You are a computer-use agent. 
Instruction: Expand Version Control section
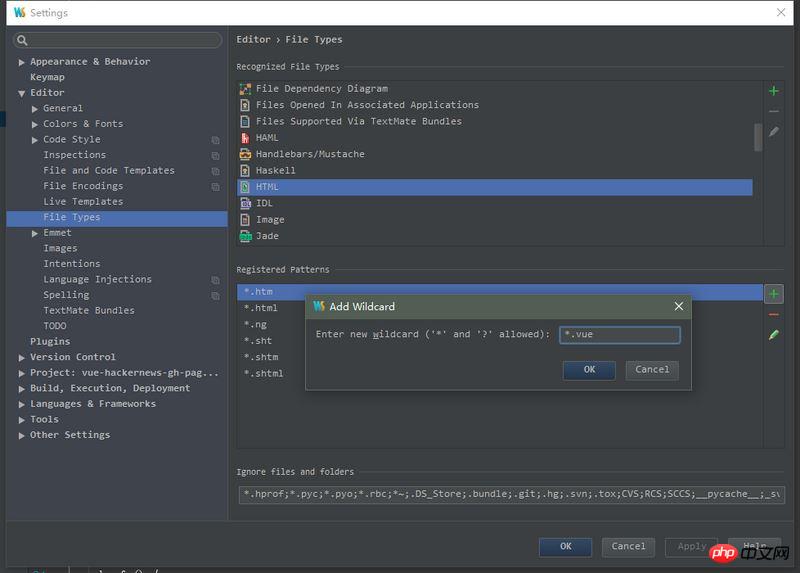coord(21,358)
